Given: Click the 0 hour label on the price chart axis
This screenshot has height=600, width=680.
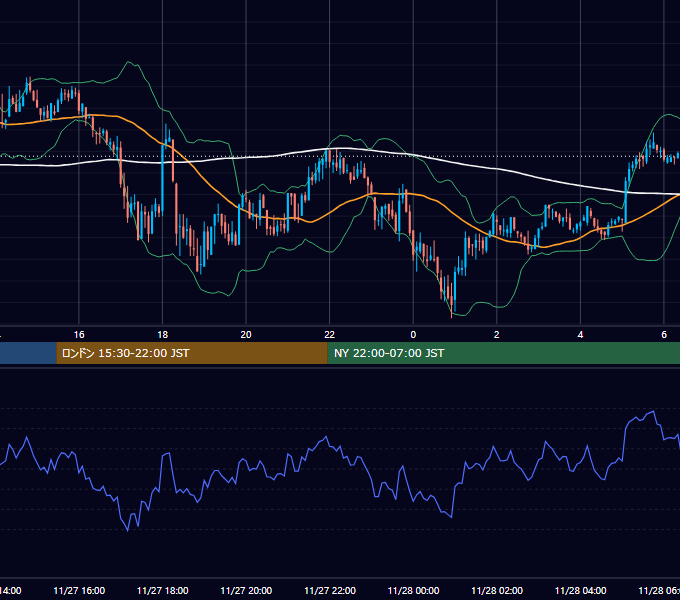Looking at the screenshot, I should pos(413,335).
